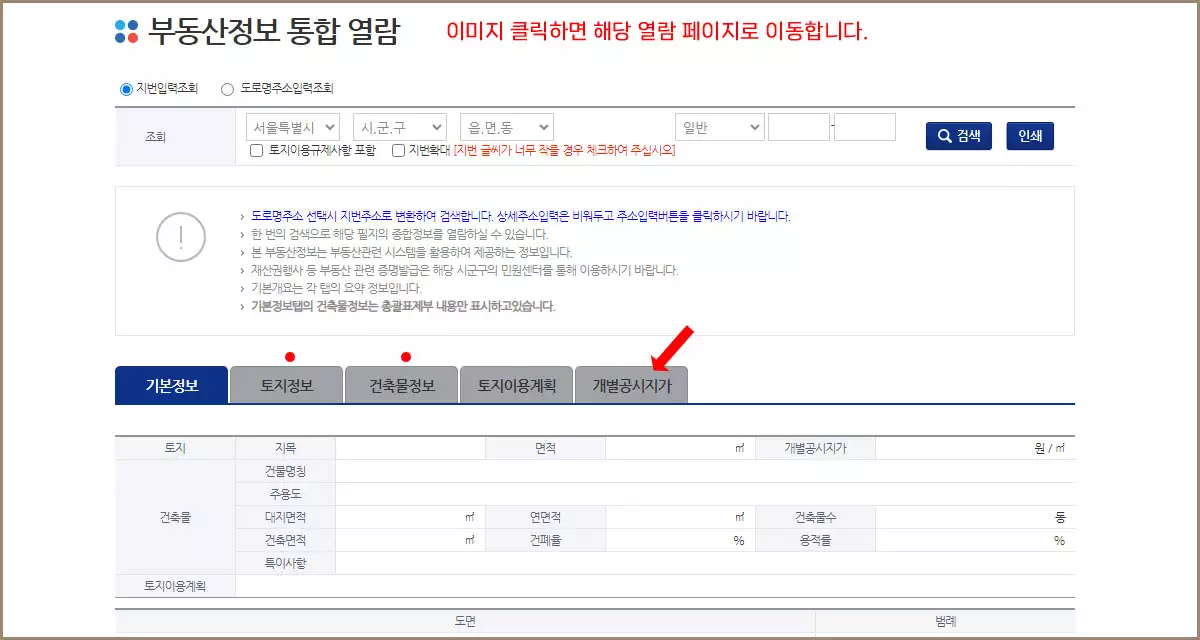The width and height of the screenshot is (1200, 640).
Task: Switch to the 건축물정보 tab
Action: (401, 384)
